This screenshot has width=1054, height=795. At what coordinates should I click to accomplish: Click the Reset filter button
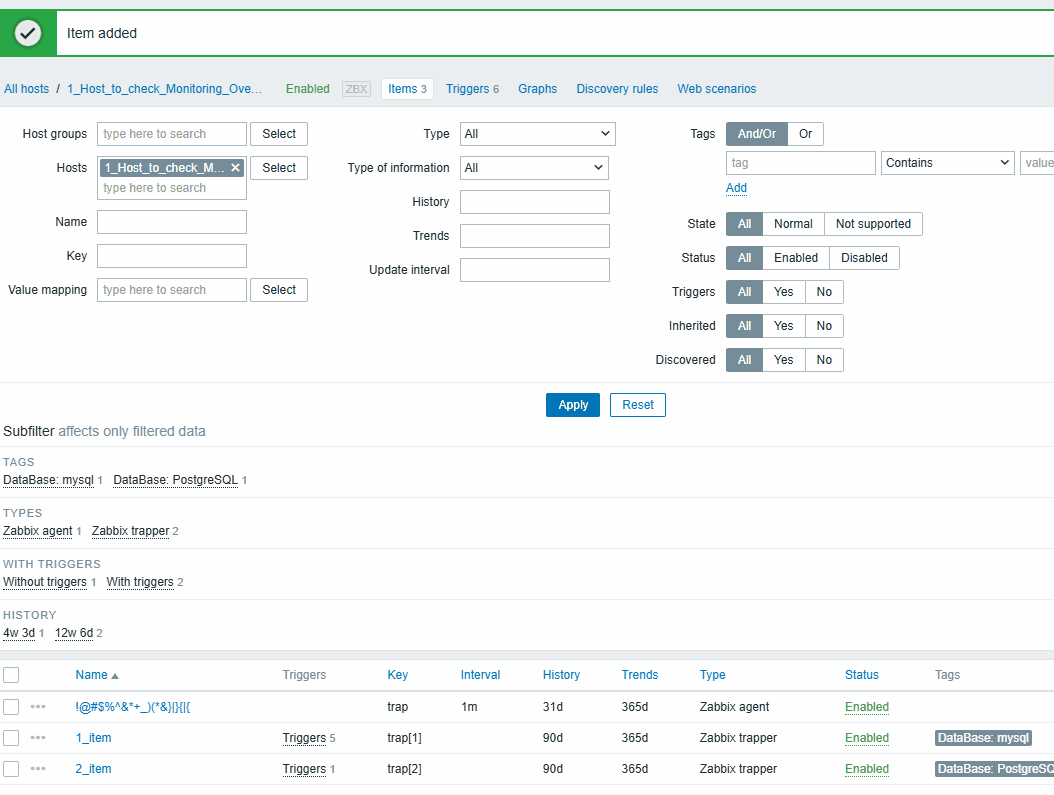(x=637, y=405)
